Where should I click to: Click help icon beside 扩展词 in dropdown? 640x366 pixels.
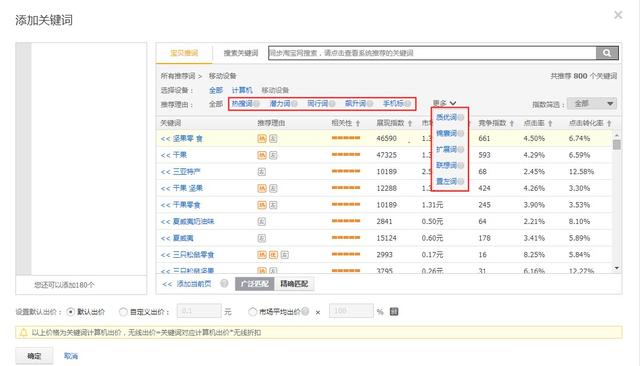point(461,149)
